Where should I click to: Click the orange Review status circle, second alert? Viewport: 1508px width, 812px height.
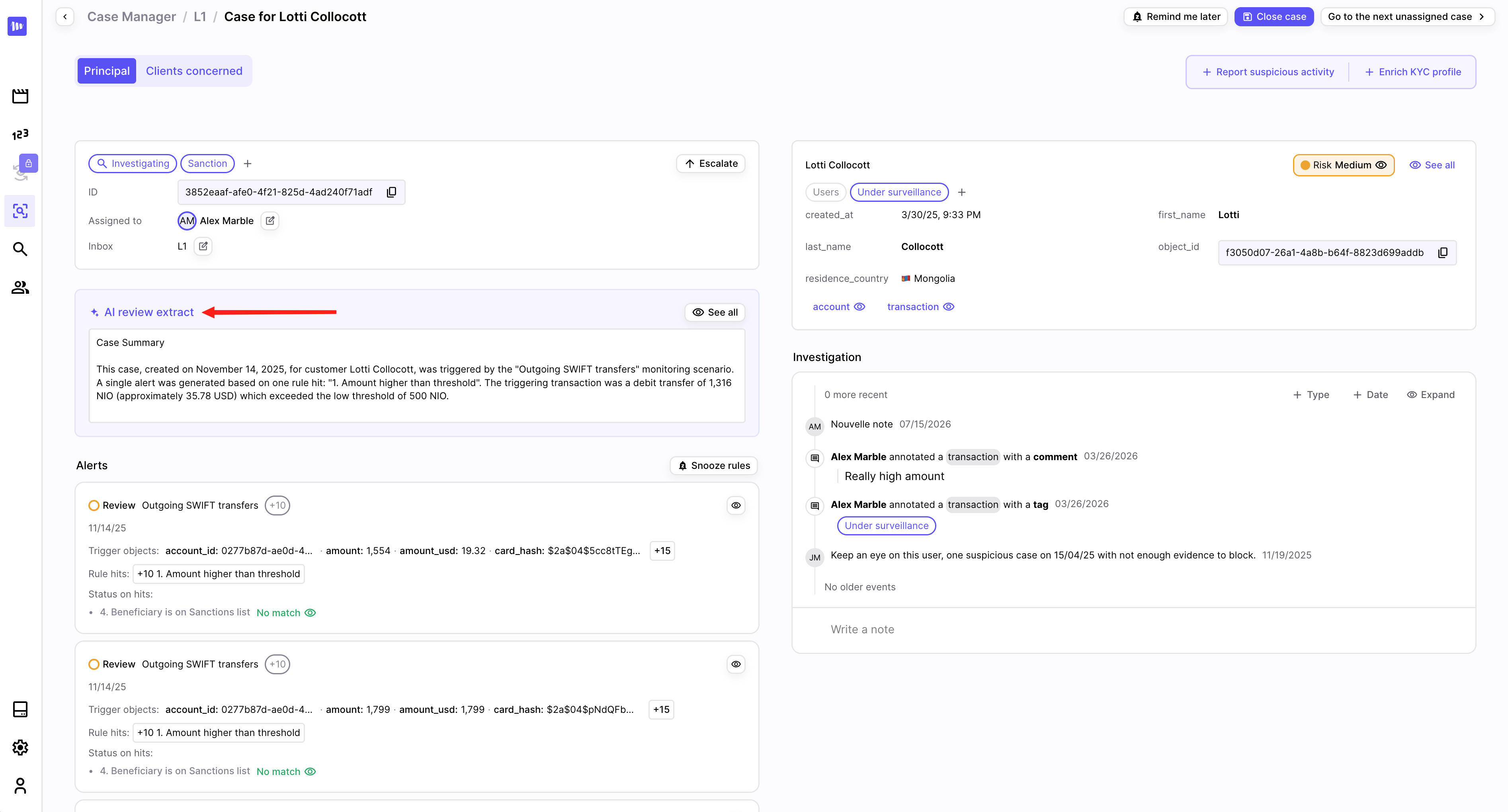point(94,664)
